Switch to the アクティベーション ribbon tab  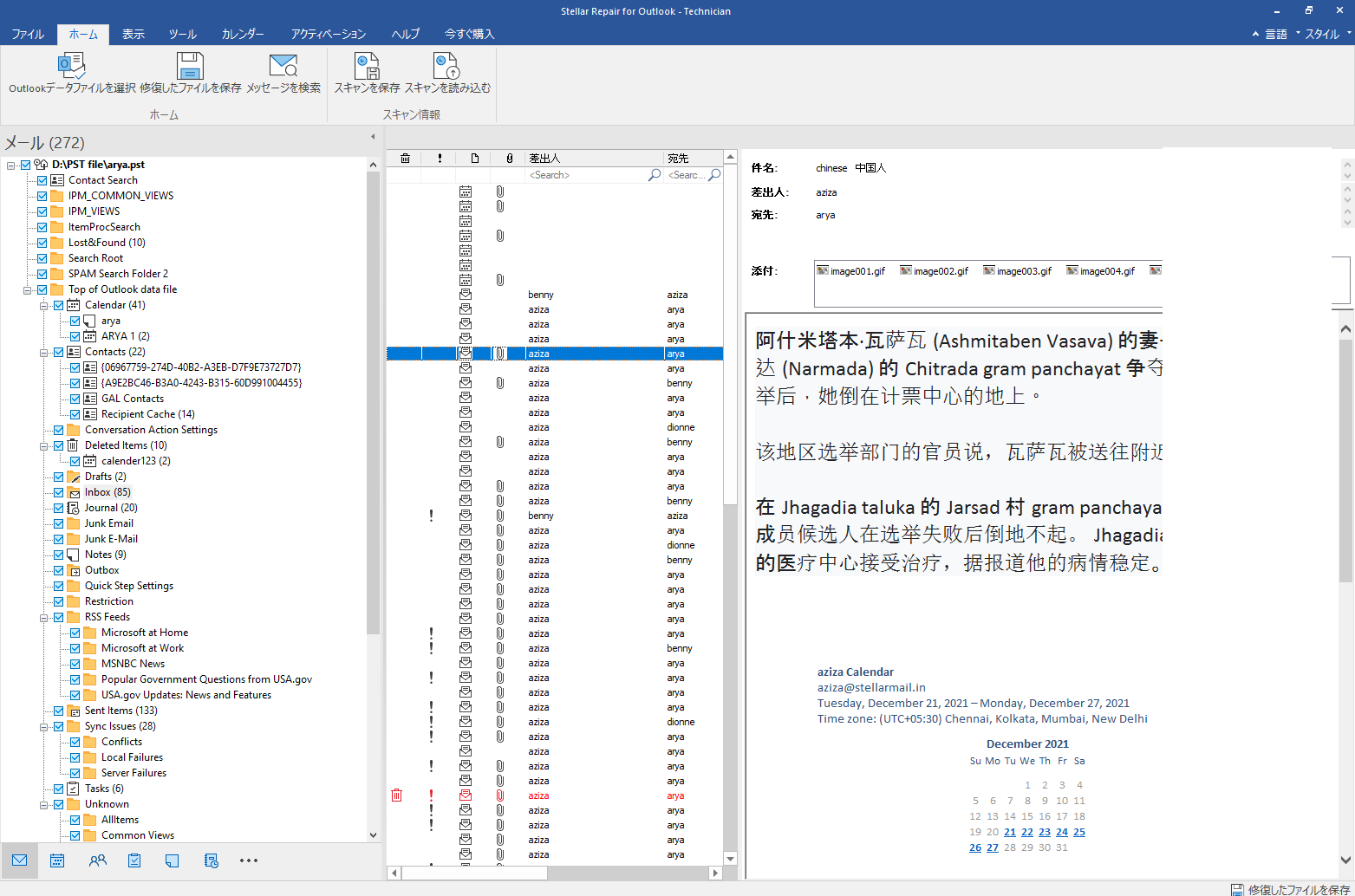(x=329, y=34)
